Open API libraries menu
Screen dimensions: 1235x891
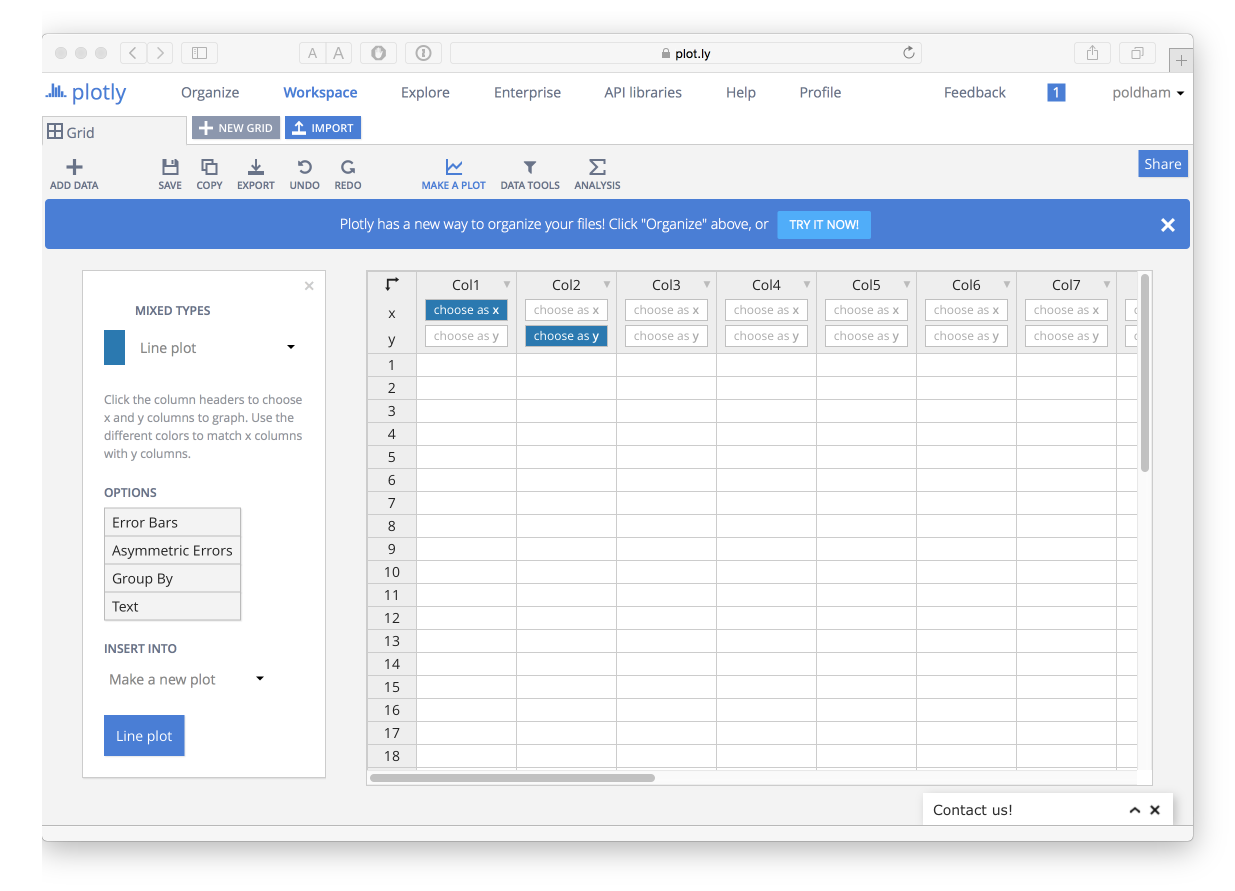point(643,93)
